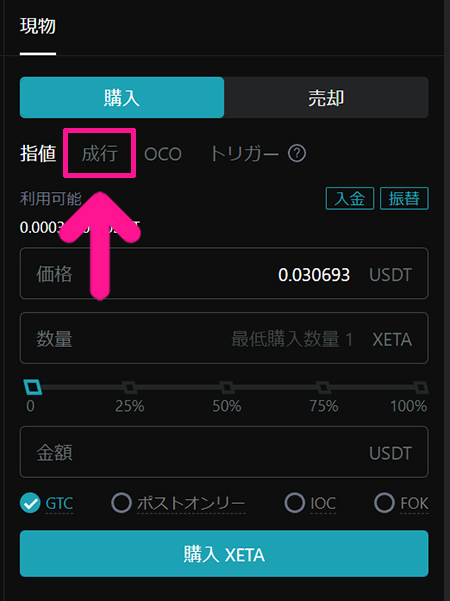Select the 成行 market order type
450x601 pixels.
pos(100,154)
